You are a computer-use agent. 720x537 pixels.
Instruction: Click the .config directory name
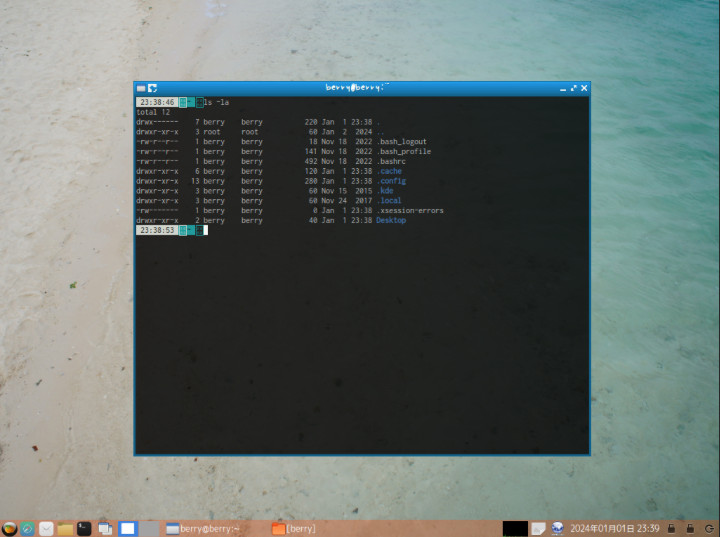391,181
